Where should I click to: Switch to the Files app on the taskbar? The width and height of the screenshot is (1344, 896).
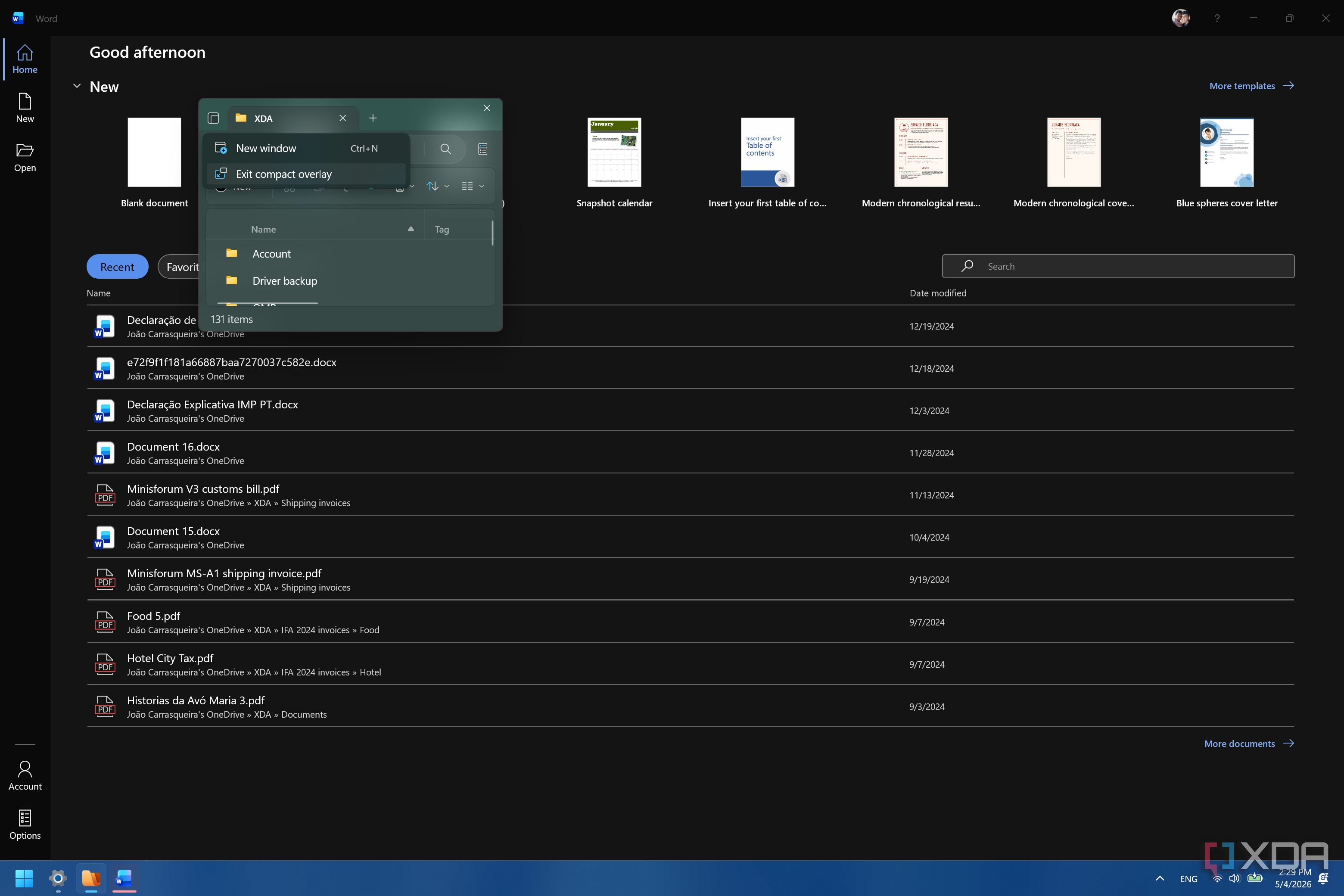[x=91, y=878]
